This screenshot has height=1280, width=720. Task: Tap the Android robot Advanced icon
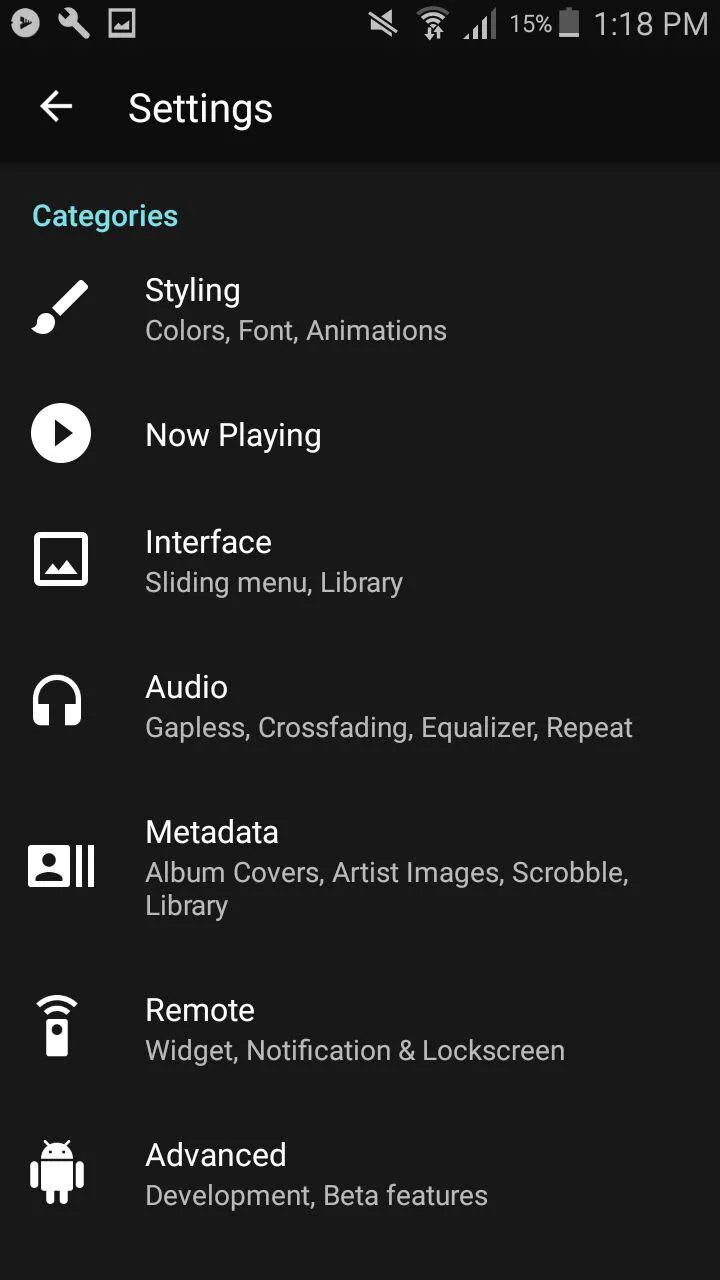click(57, 1172)
